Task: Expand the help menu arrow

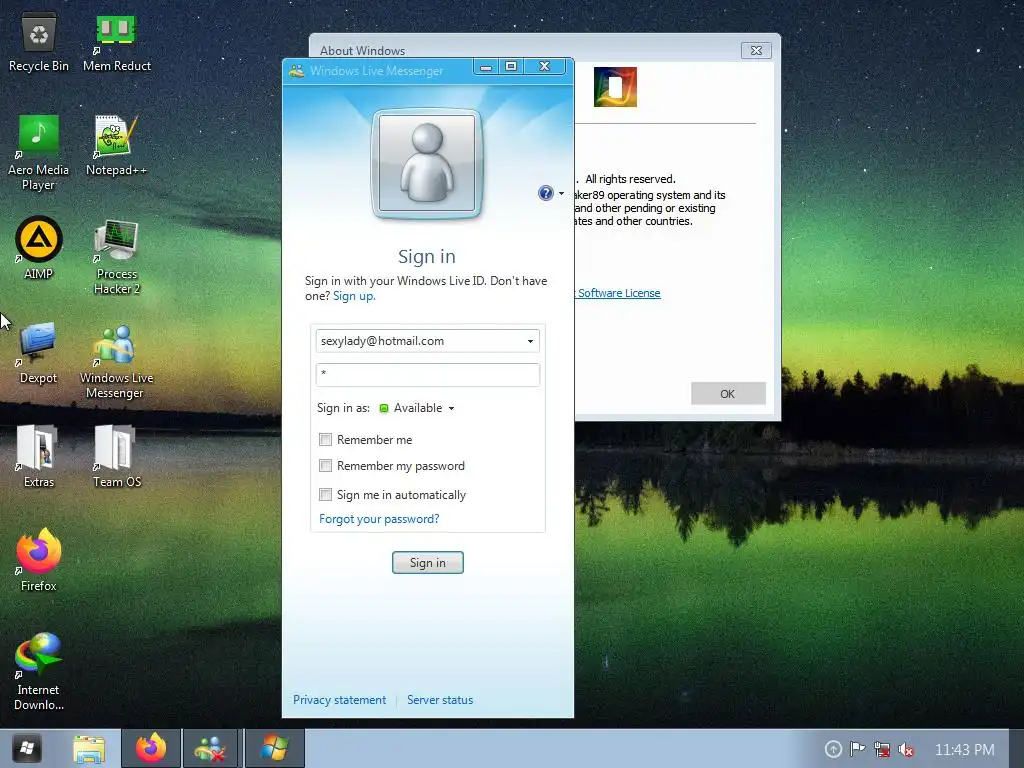Action: point(562,193)
